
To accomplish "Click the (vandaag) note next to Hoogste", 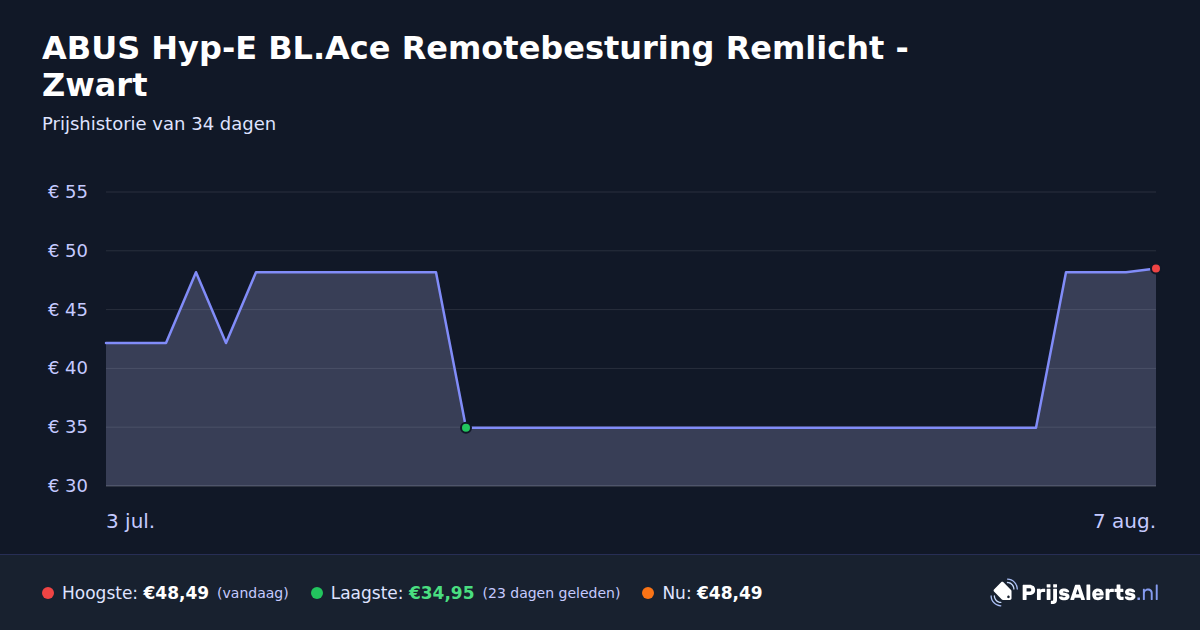I will (252, 593).
